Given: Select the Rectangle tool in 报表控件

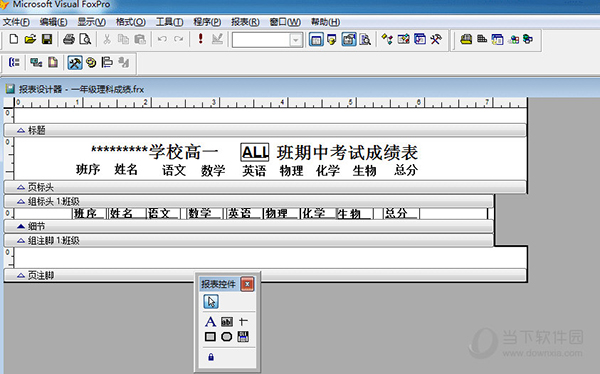Looking at the screenshot, I should (x=210, y=337).
